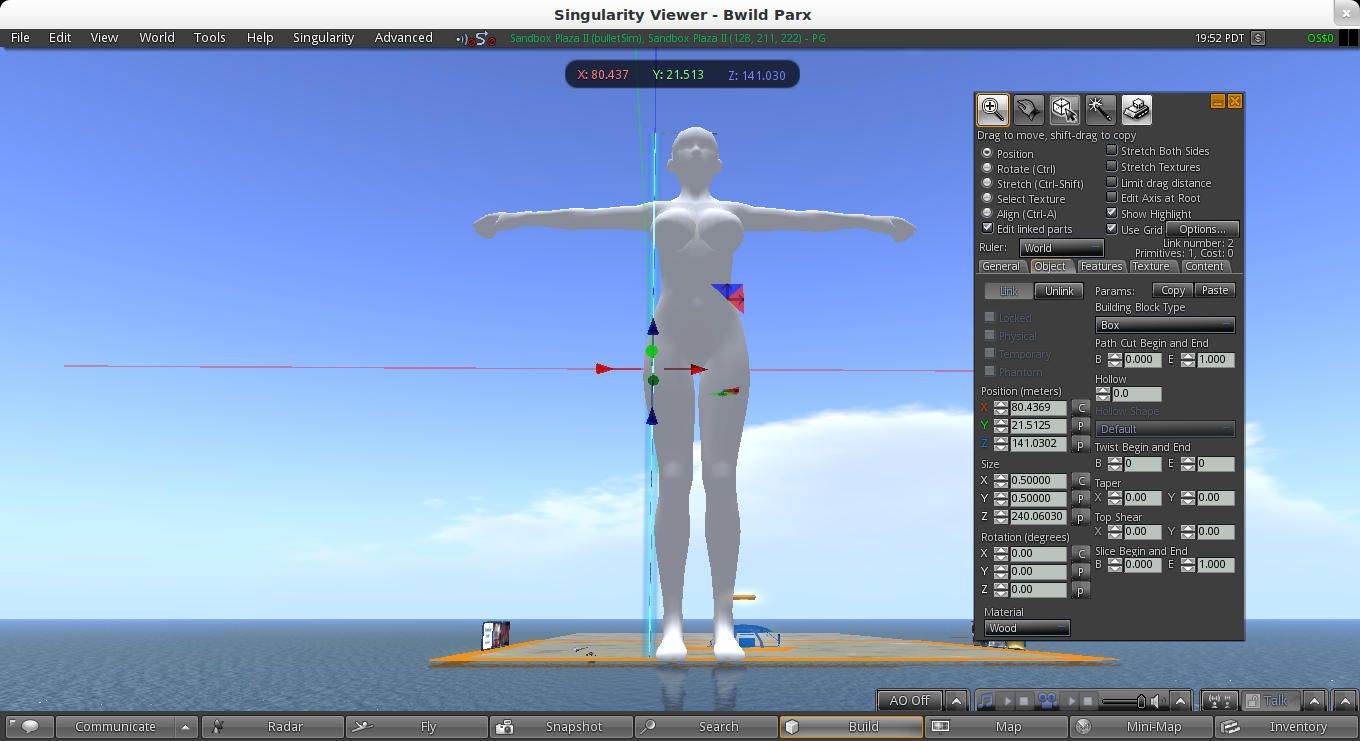Mute audio with the speaker icon
This screenshot has width=1360, height=741.
tap(1155, 701)
